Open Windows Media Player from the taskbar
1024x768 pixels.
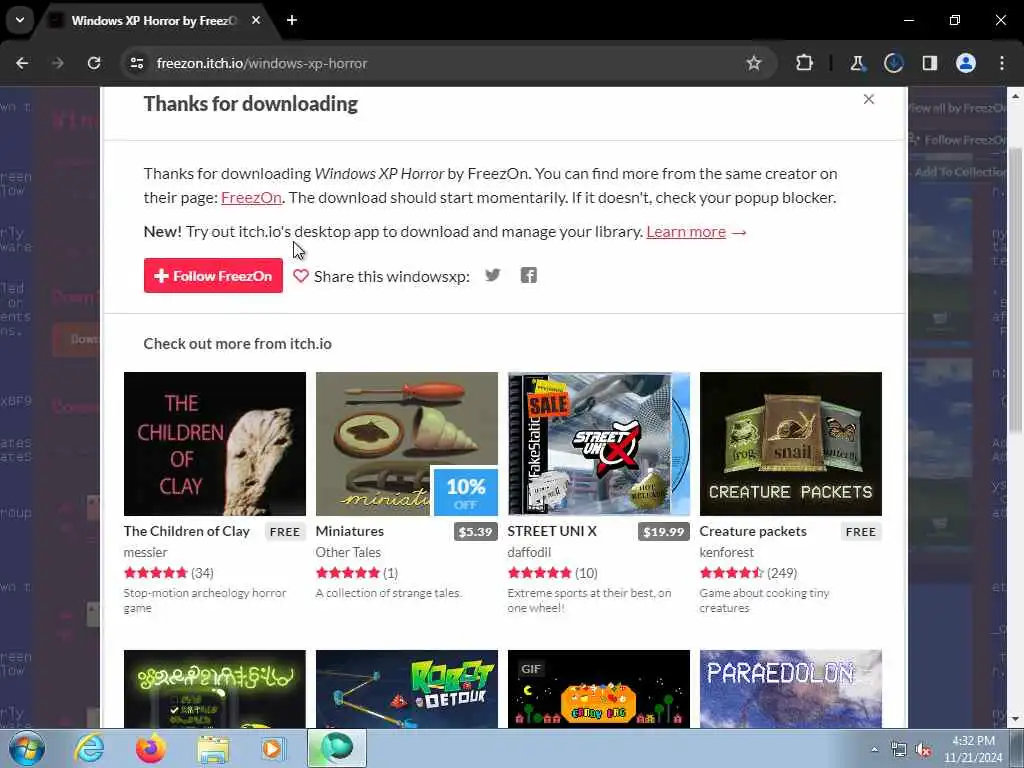click(273, 748)
